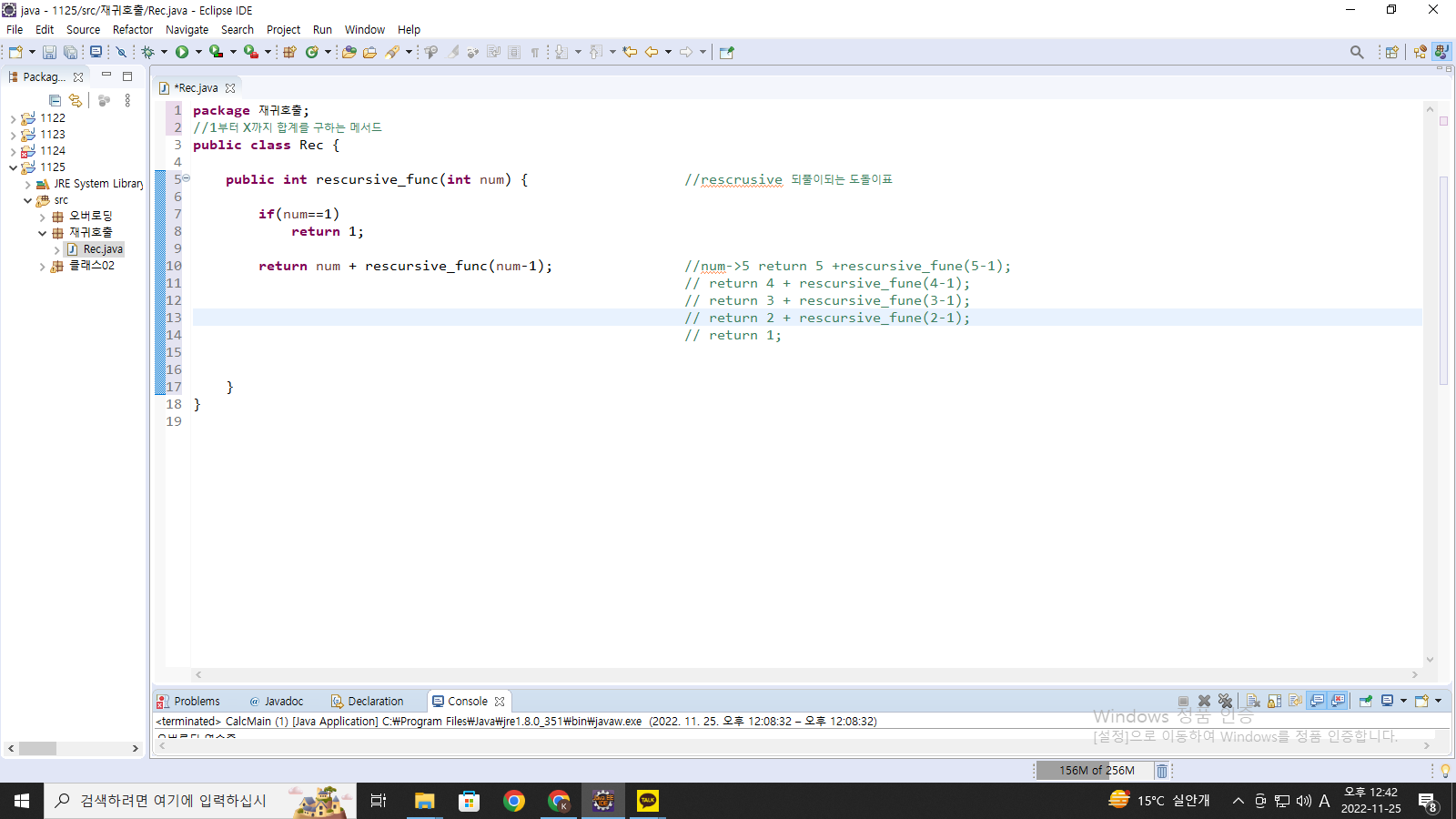Click the New Java Class icon
Image resolution: width=1456 pixels, height=819 pixels.
(x=312, y=53)
